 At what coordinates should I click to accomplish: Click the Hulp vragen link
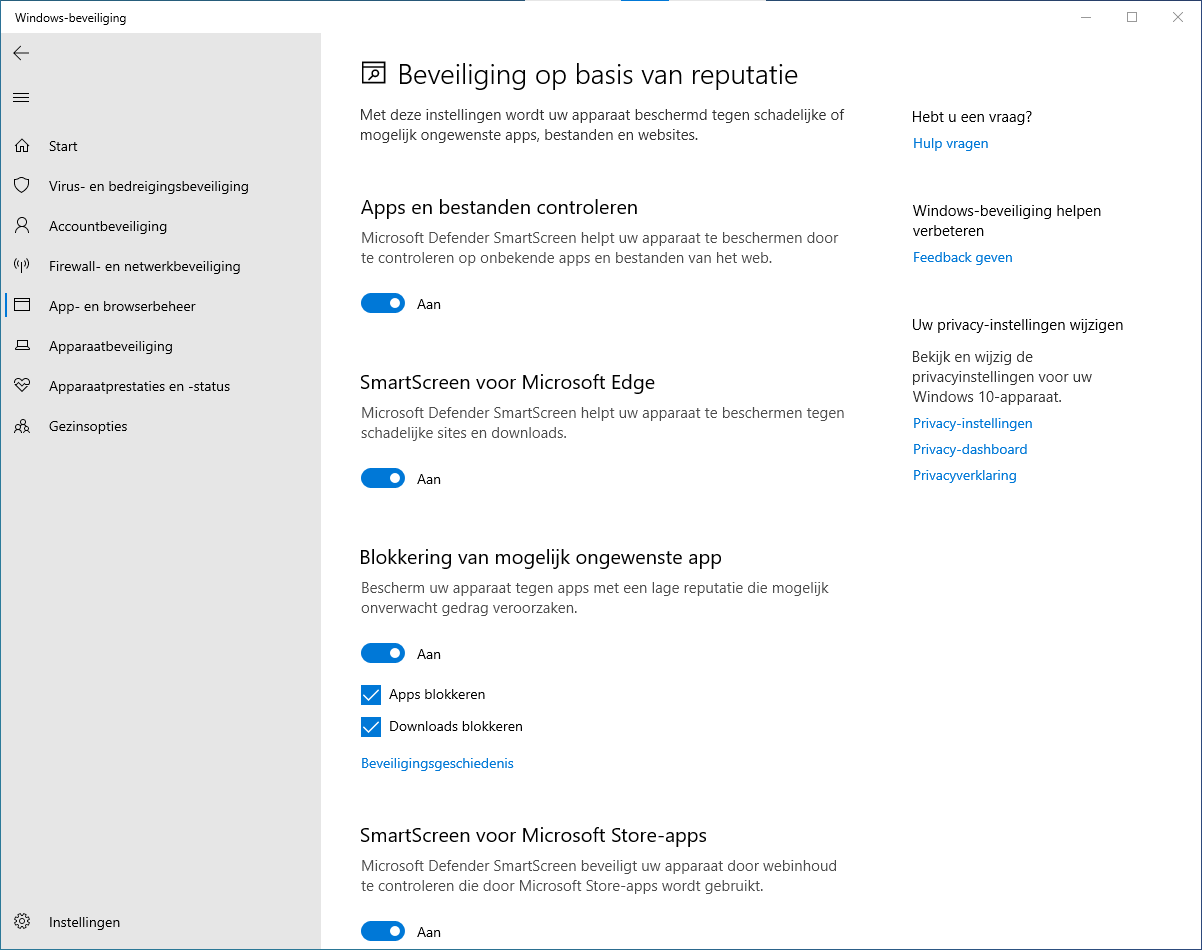click(950, 143)
